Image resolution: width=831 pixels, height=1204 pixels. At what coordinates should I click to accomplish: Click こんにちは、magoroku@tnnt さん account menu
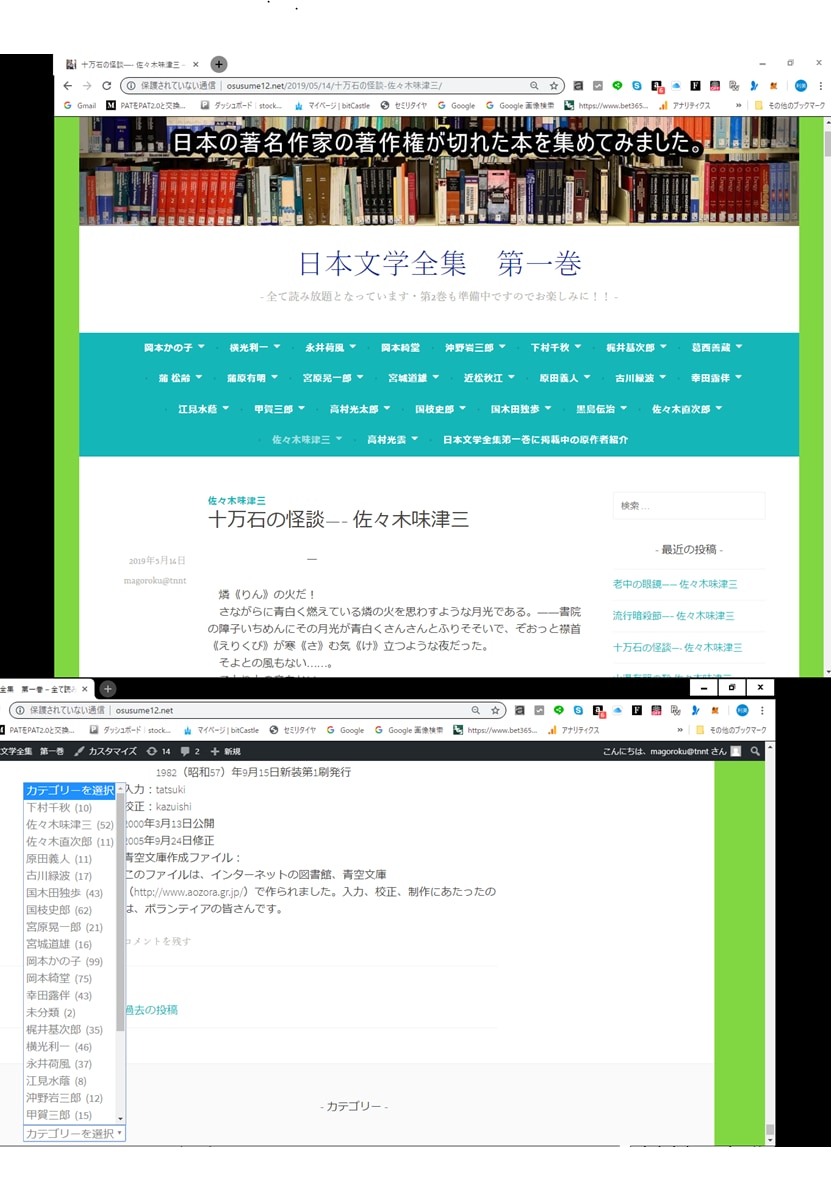(x=672, y=751)
